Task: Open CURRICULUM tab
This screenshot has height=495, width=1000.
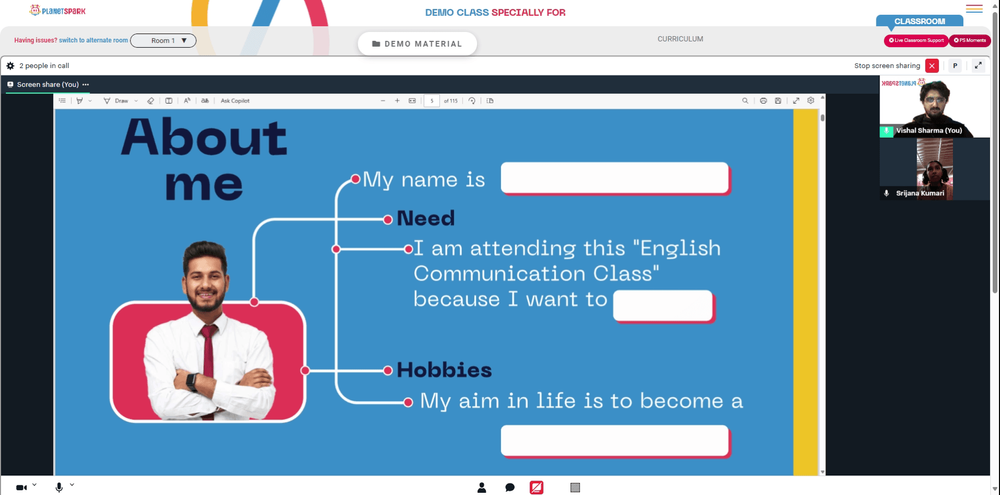Action: 680,39
